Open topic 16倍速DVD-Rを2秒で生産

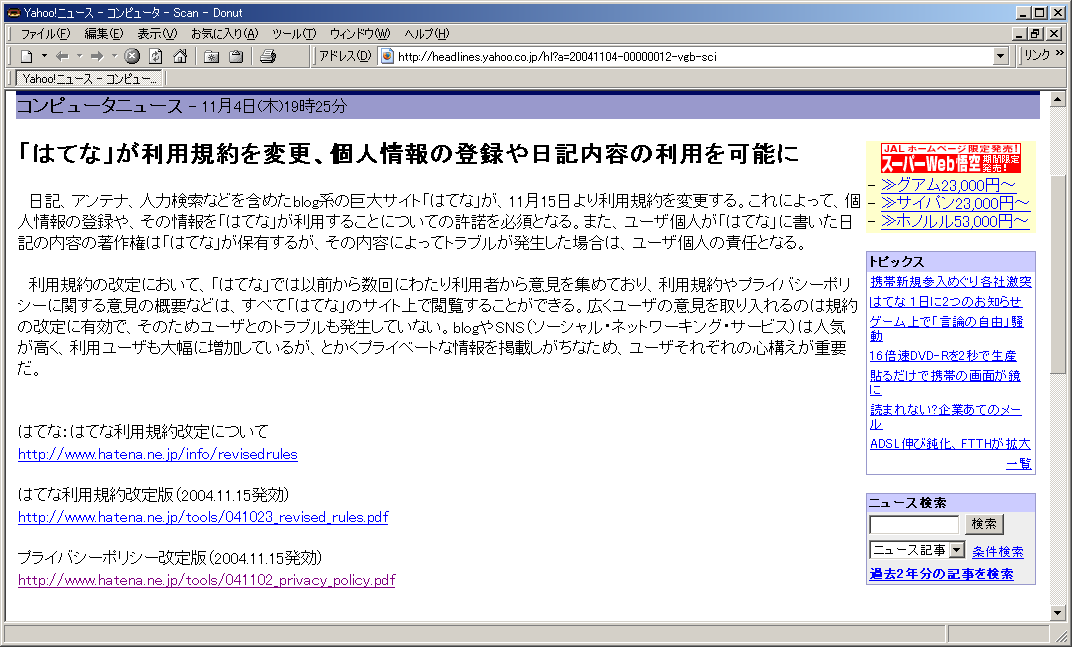coord(943,356)
